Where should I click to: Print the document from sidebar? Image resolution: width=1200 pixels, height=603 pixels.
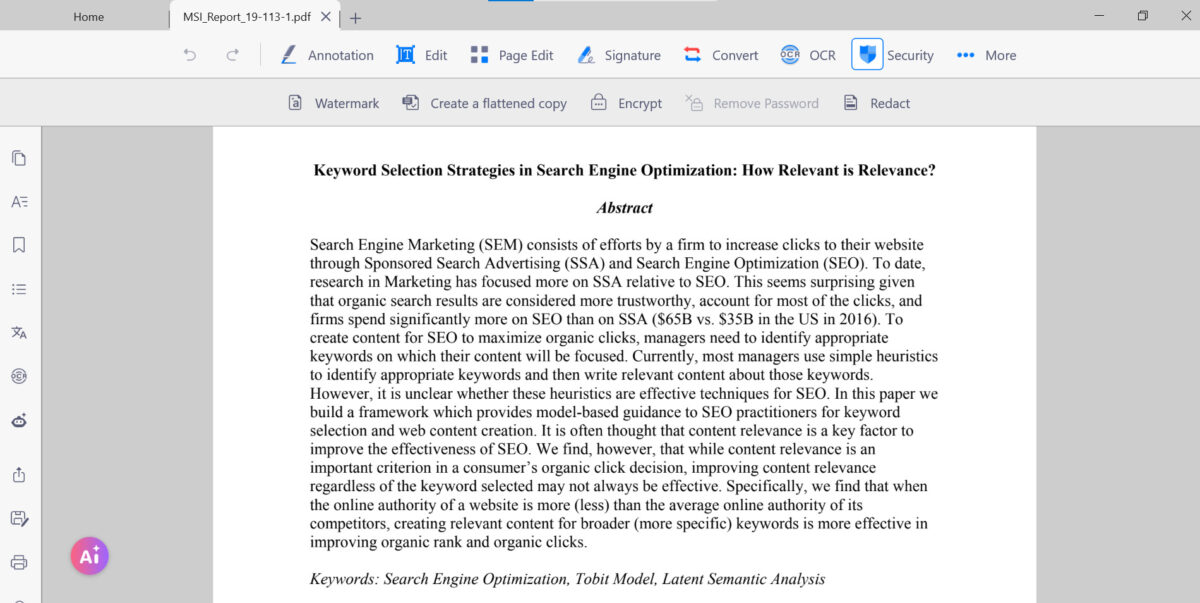(x=19, y=561)
